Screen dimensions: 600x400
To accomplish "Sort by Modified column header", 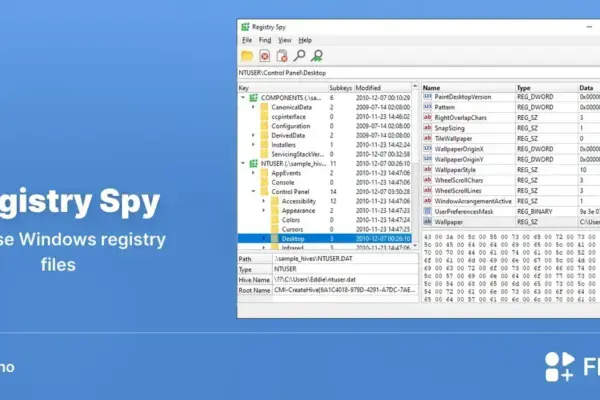I will coord(383,88).
